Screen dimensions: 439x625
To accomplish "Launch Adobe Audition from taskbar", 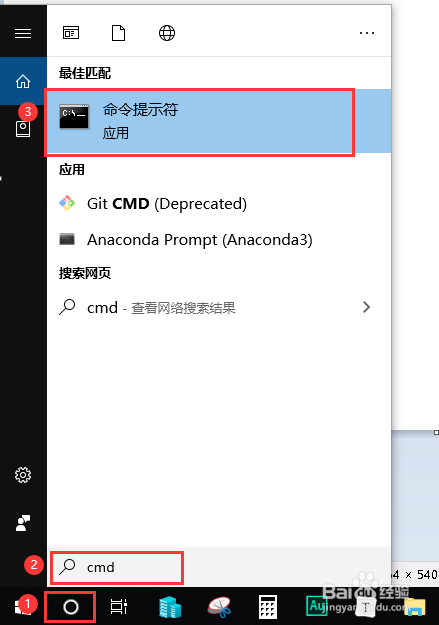I will [x=316, y=606].
